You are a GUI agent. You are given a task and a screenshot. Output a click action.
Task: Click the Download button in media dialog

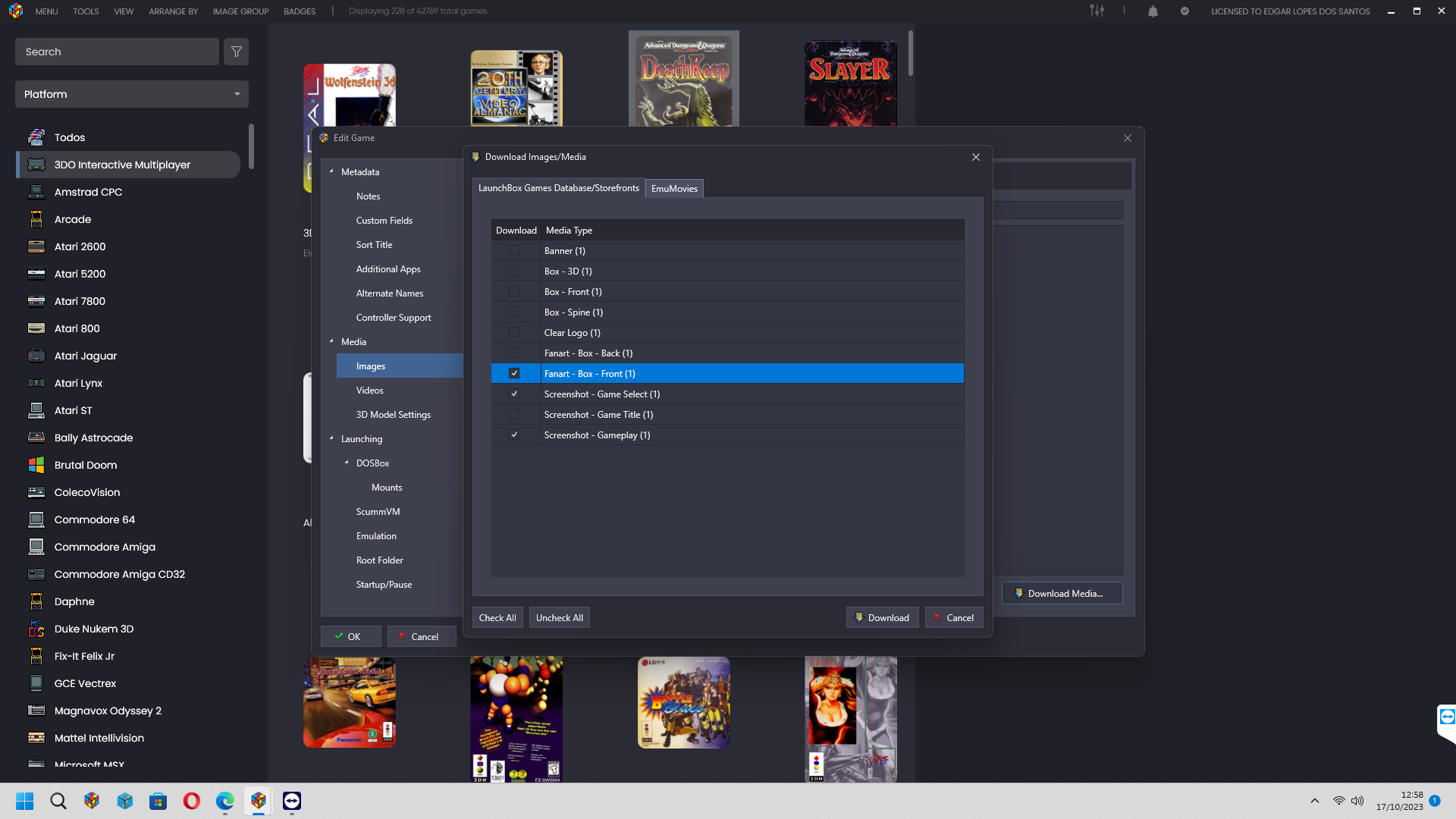[882, 617]
